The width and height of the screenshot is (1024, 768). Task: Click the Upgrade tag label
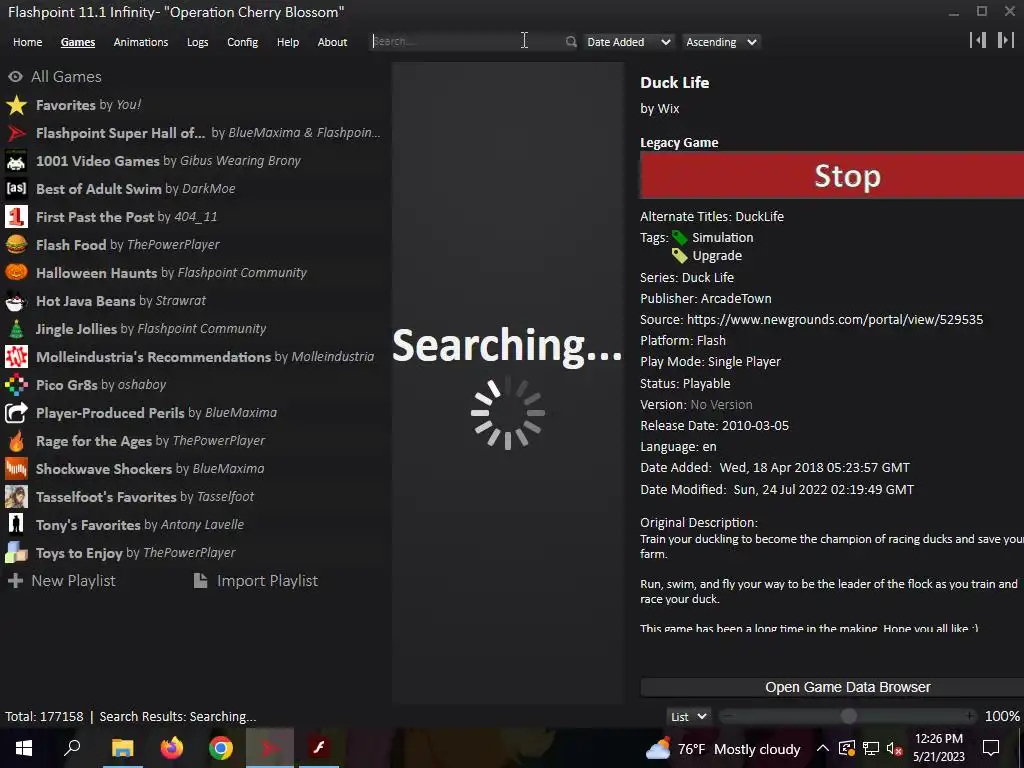(717, 256)
